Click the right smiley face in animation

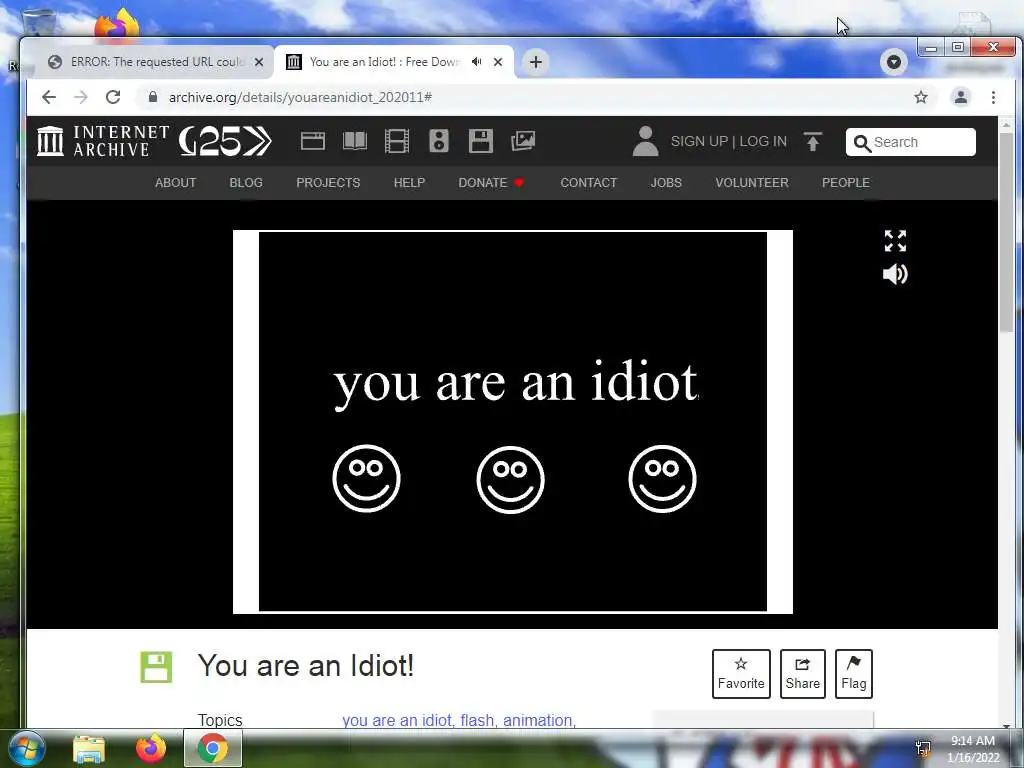pyautogui.click(x=663, y=479)
